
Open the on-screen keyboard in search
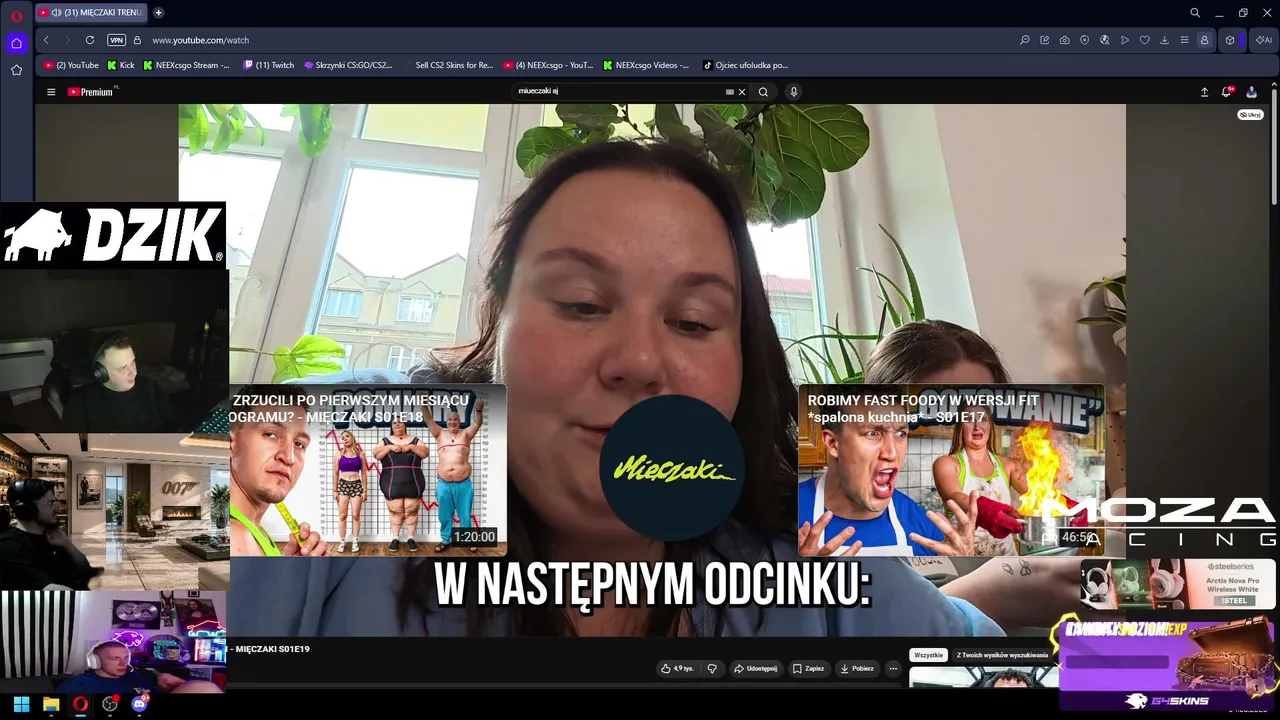pos(730,92)
